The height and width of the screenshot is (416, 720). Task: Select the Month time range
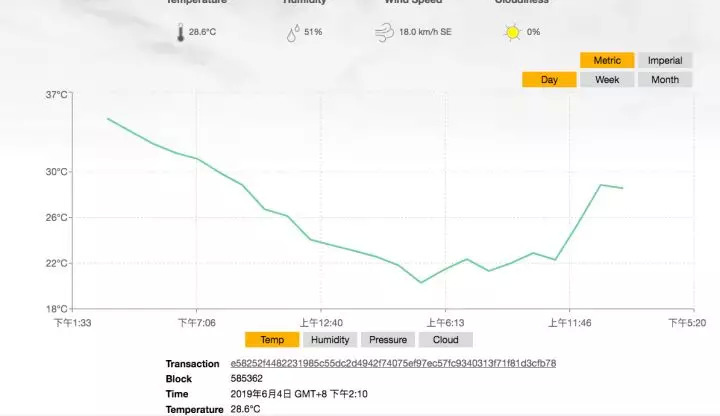665,79
